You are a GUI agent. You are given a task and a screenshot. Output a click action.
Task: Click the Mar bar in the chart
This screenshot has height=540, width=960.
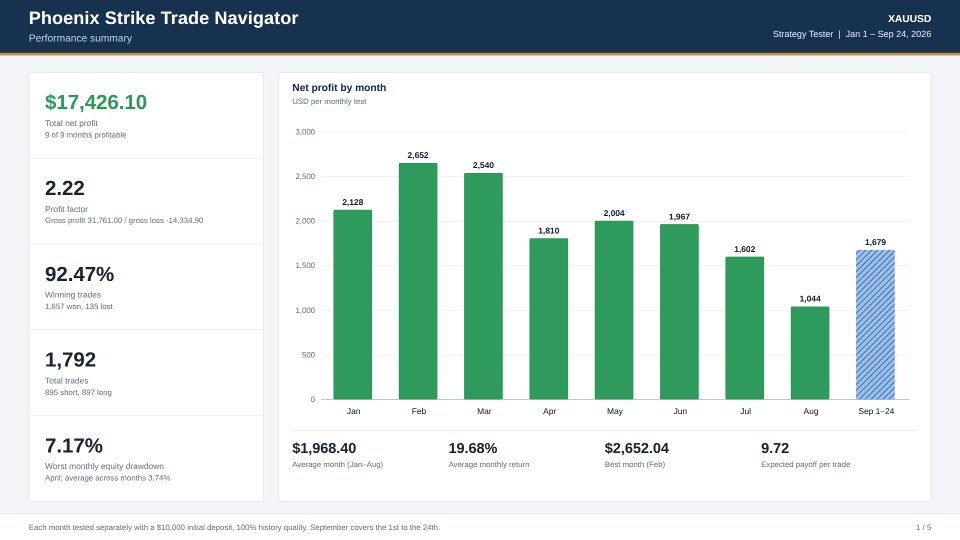coord(483,286)
